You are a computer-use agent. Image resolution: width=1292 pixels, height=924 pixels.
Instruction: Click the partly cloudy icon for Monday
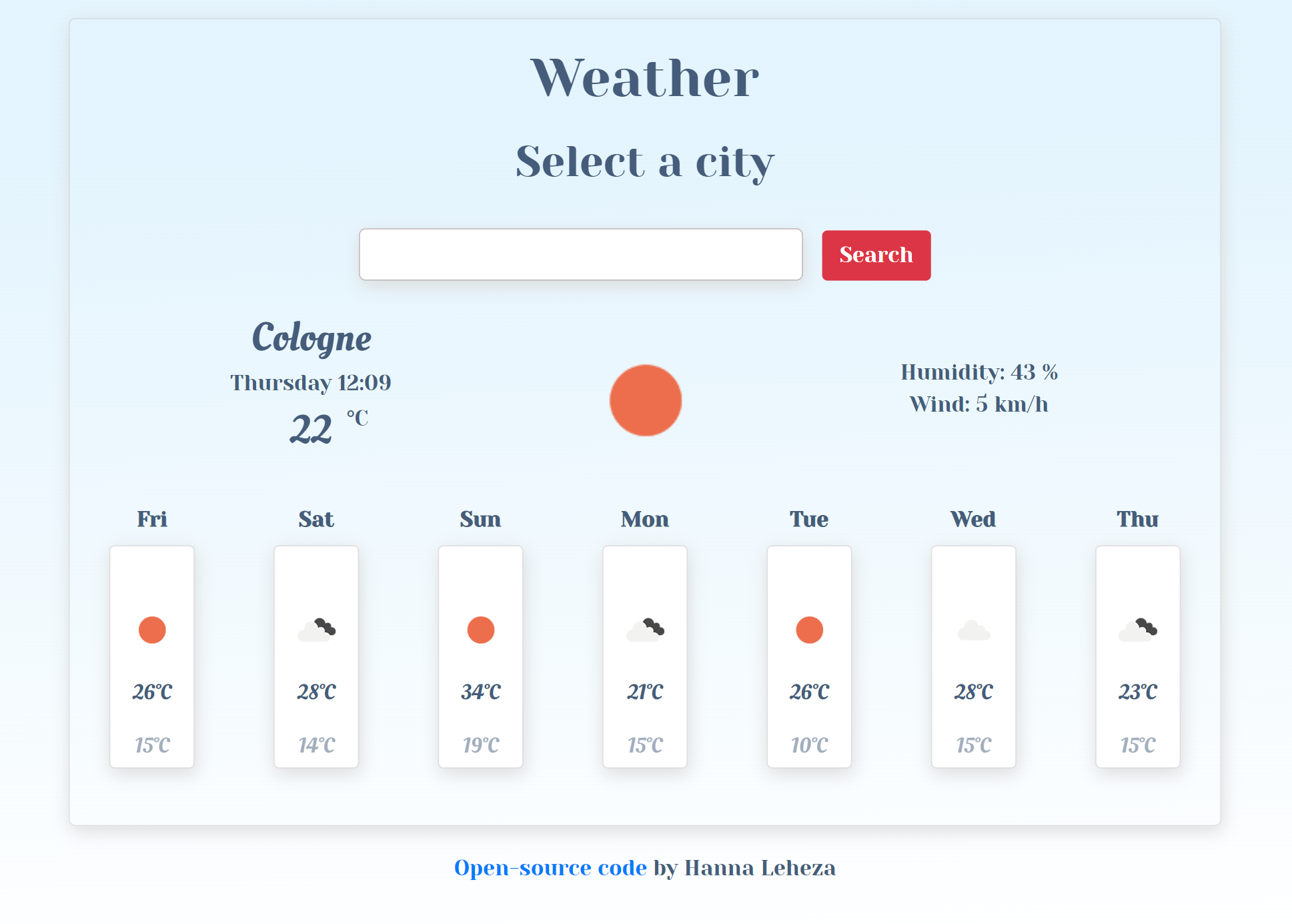(x=645, y=629)
